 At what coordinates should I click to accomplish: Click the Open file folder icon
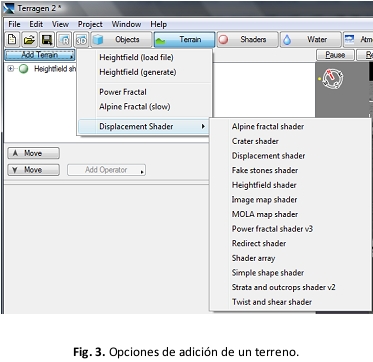pos(30,40)
